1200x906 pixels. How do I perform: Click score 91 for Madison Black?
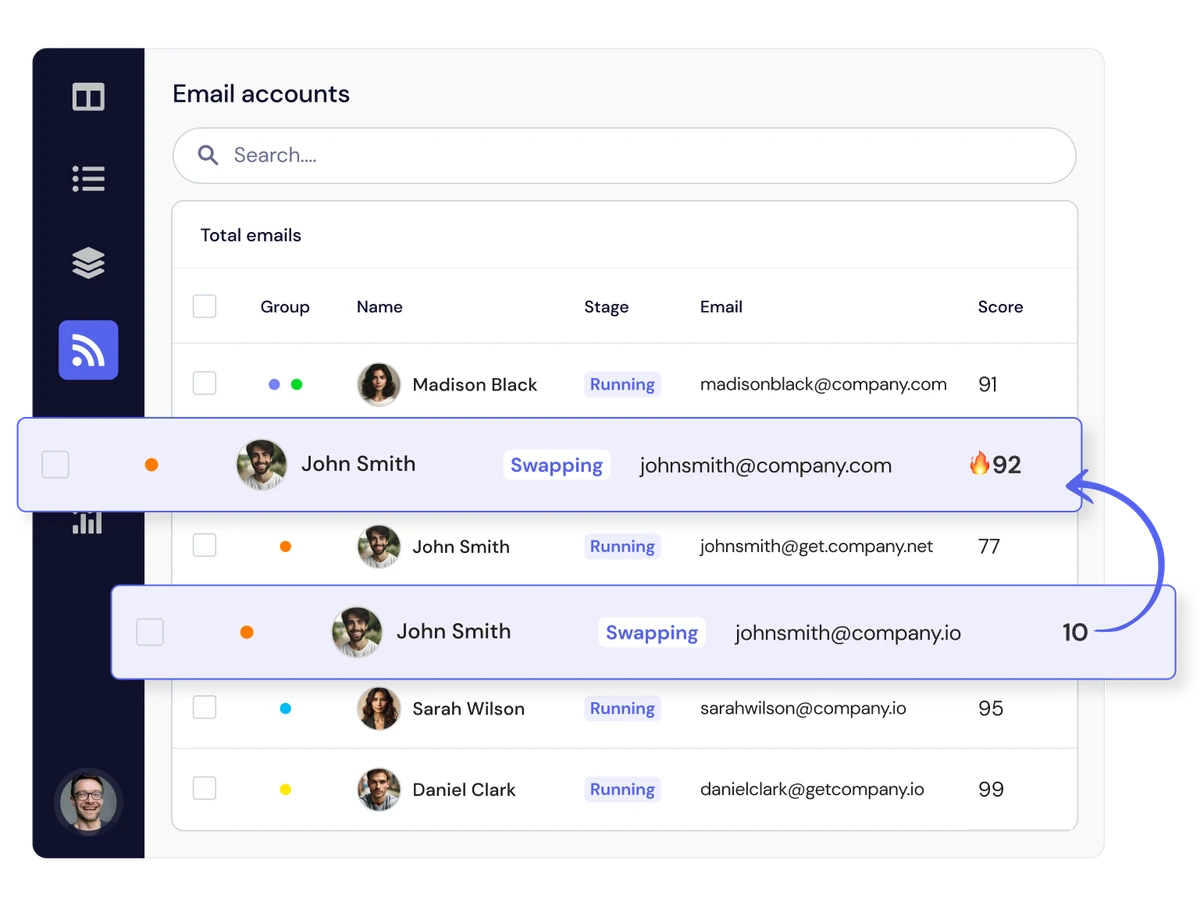click(x=988, y=384)
